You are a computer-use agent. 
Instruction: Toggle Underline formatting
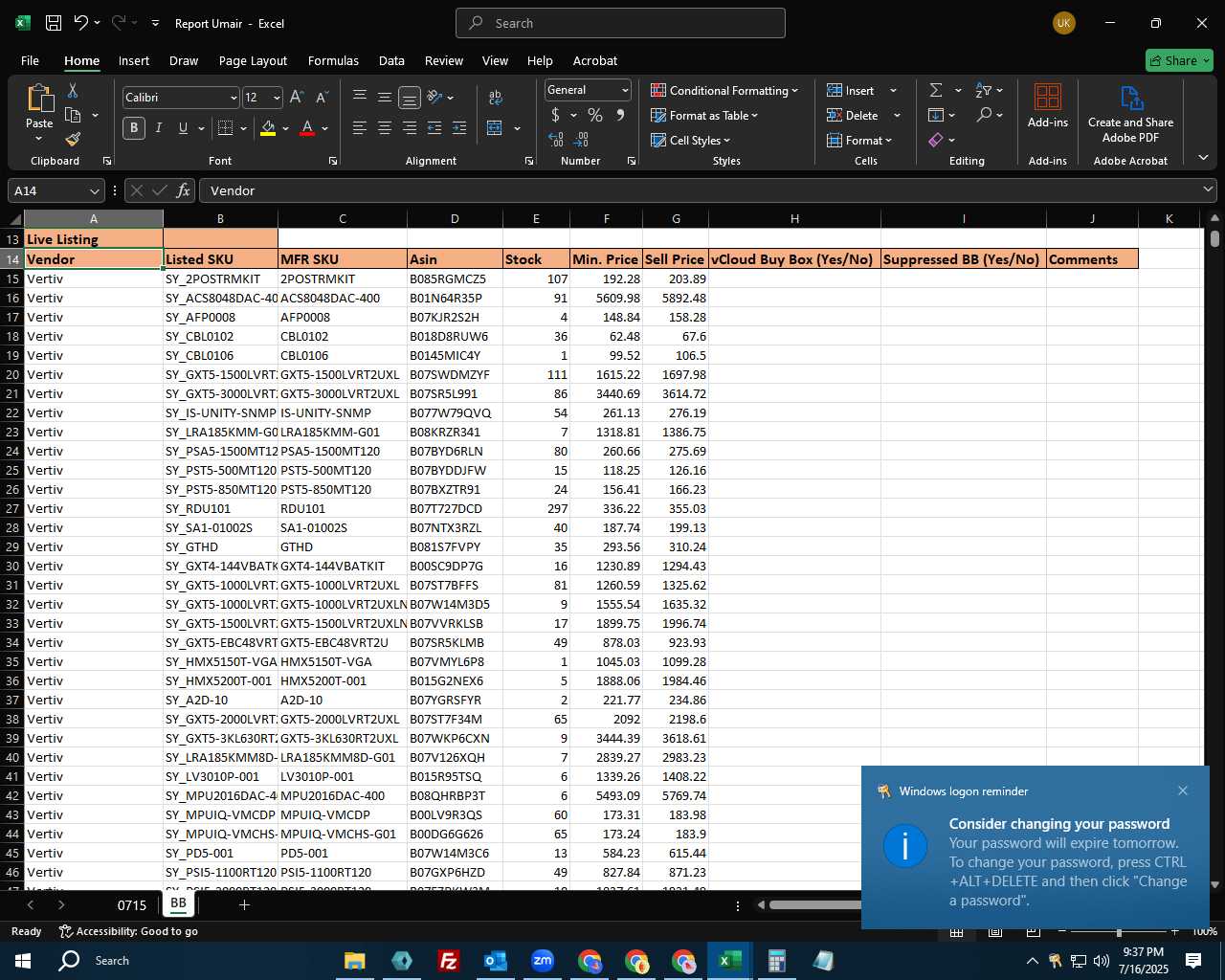pyautogui.click(x=183, y=128)
